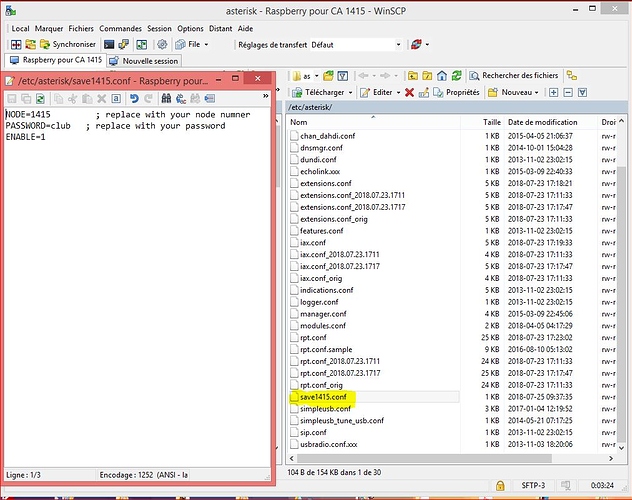The height and width of the screenshot is (500, 632).
Task: Click the rename file icon
Action: point(424,93)
